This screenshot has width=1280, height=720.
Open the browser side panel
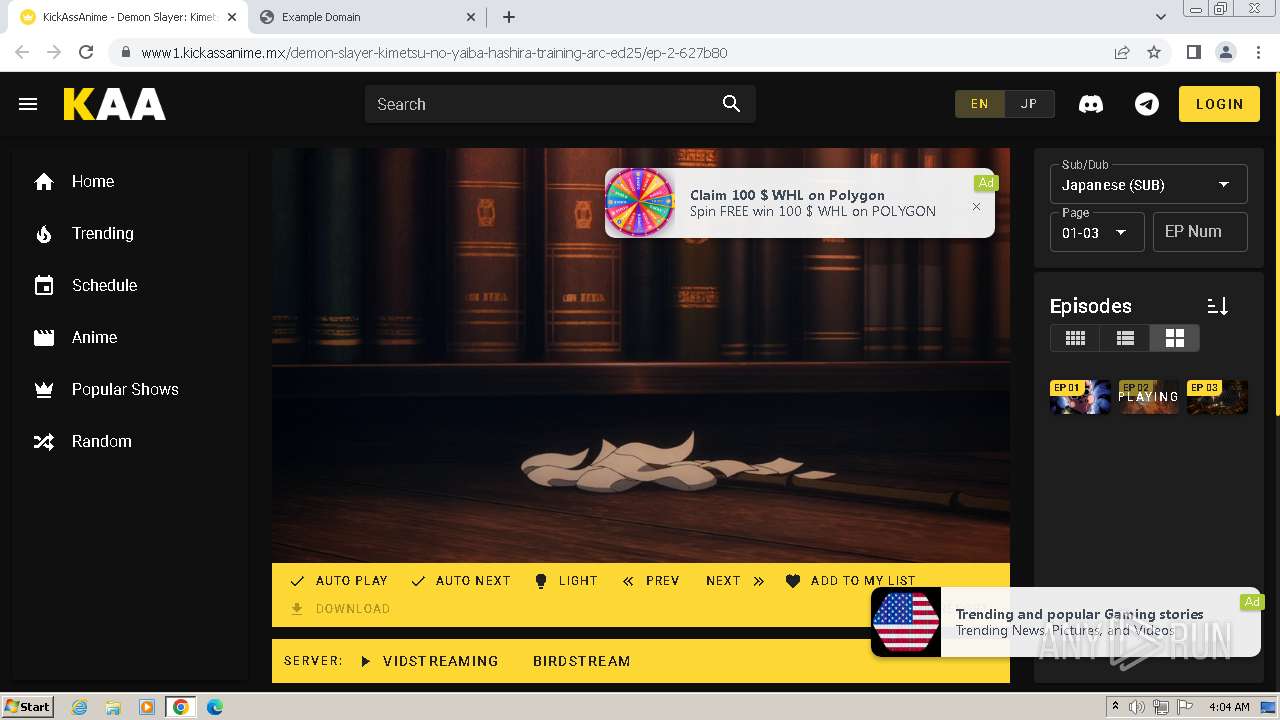coord(1193,53)
